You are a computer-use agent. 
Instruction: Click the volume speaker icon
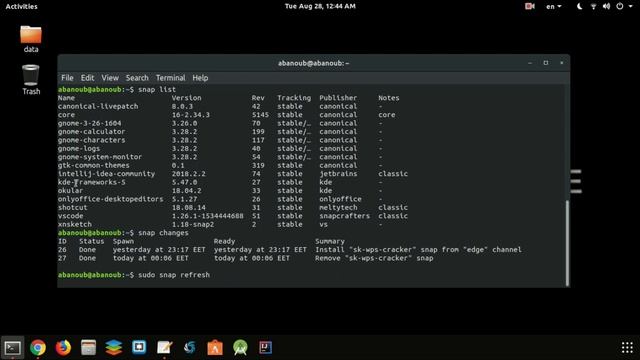tap(607, 6)
